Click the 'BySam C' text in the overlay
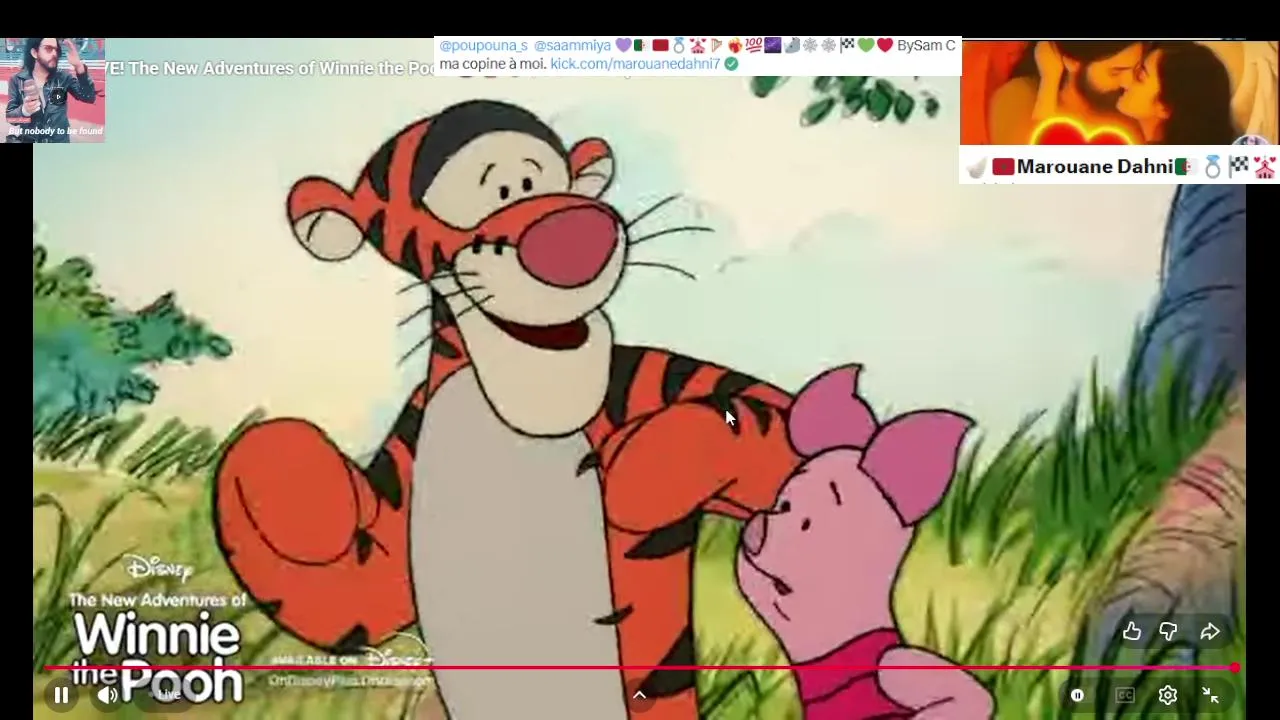The image size is (1280, 720). tap(926, 45)
